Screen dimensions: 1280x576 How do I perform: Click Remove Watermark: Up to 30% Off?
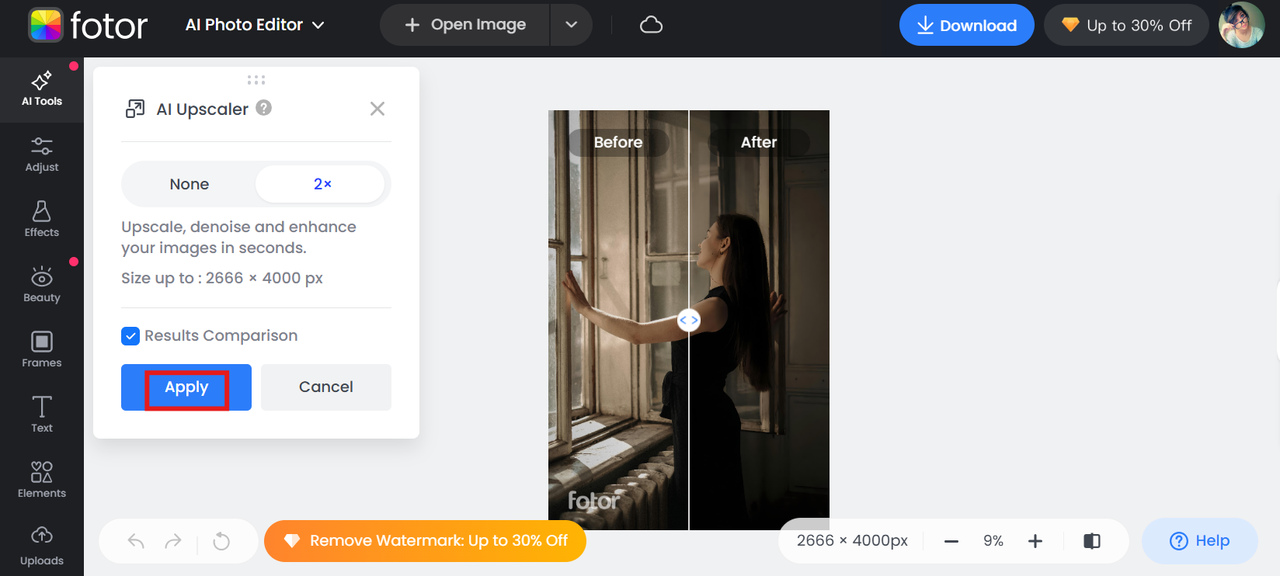(425, 541)
